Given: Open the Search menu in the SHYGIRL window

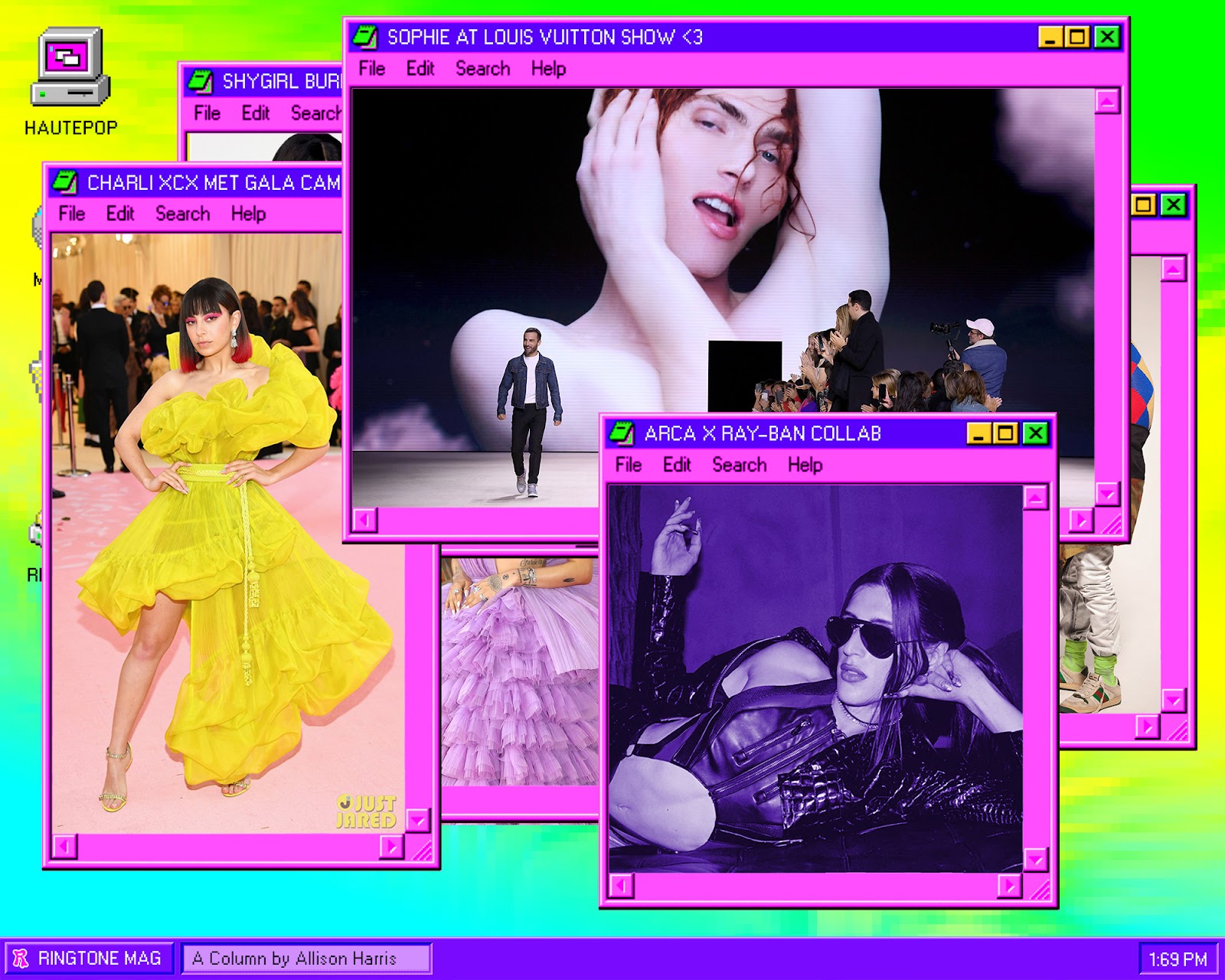Looking at the screenshot, I should pos(316,113).
